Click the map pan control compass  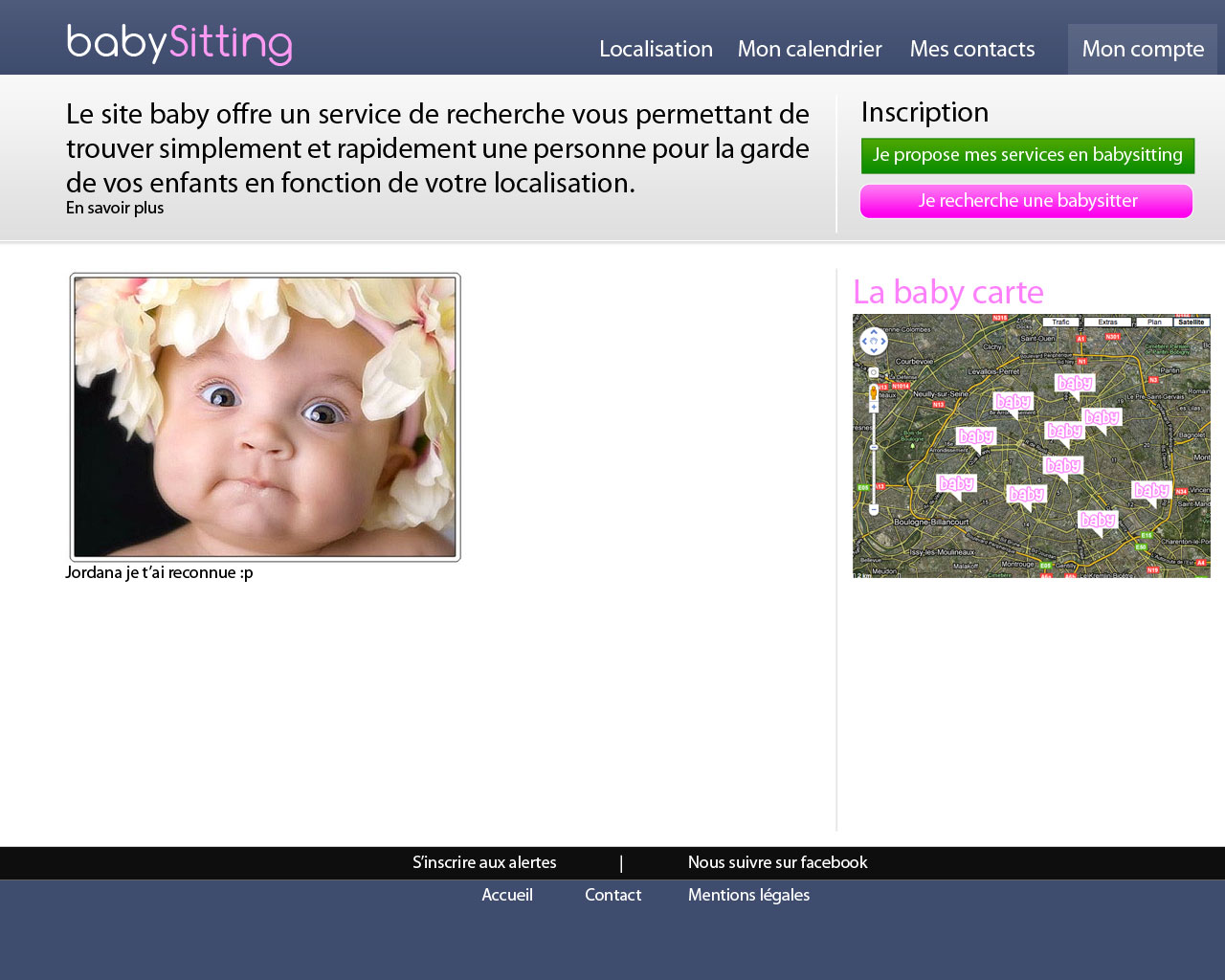coord(873,341)
